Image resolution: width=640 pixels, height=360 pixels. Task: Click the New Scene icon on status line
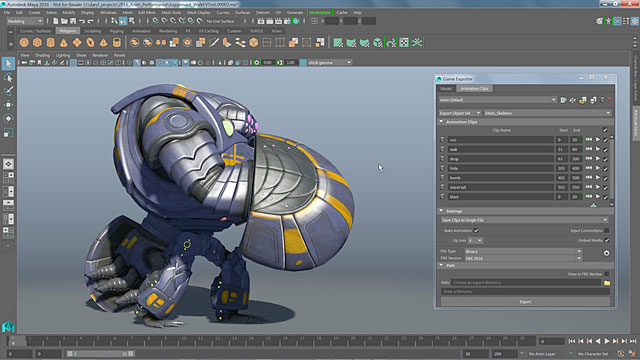[x=56, y=21]
